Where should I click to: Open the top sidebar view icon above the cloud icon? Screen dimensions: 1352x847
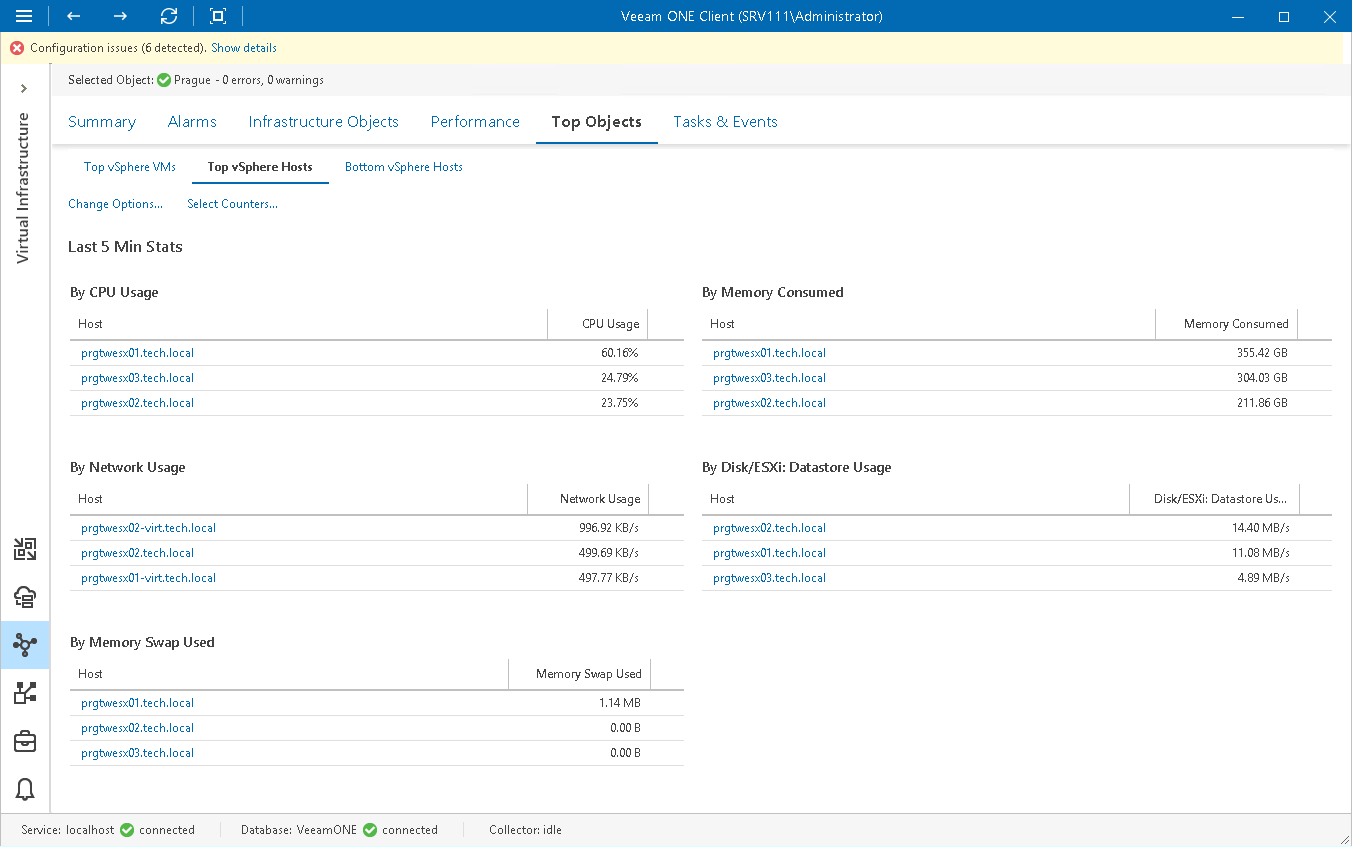(25, 548)
